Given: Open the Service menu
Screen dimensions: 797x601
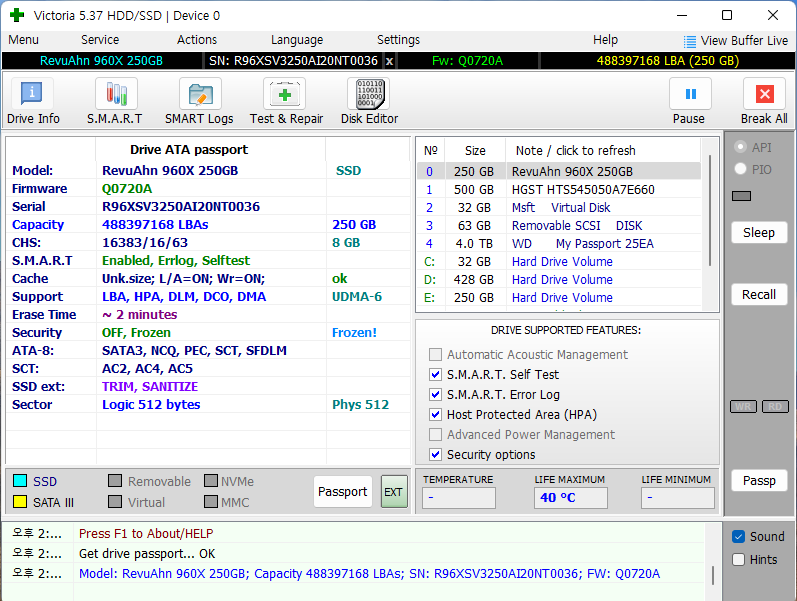Looking at the screenshot, I should pos(100,40).
